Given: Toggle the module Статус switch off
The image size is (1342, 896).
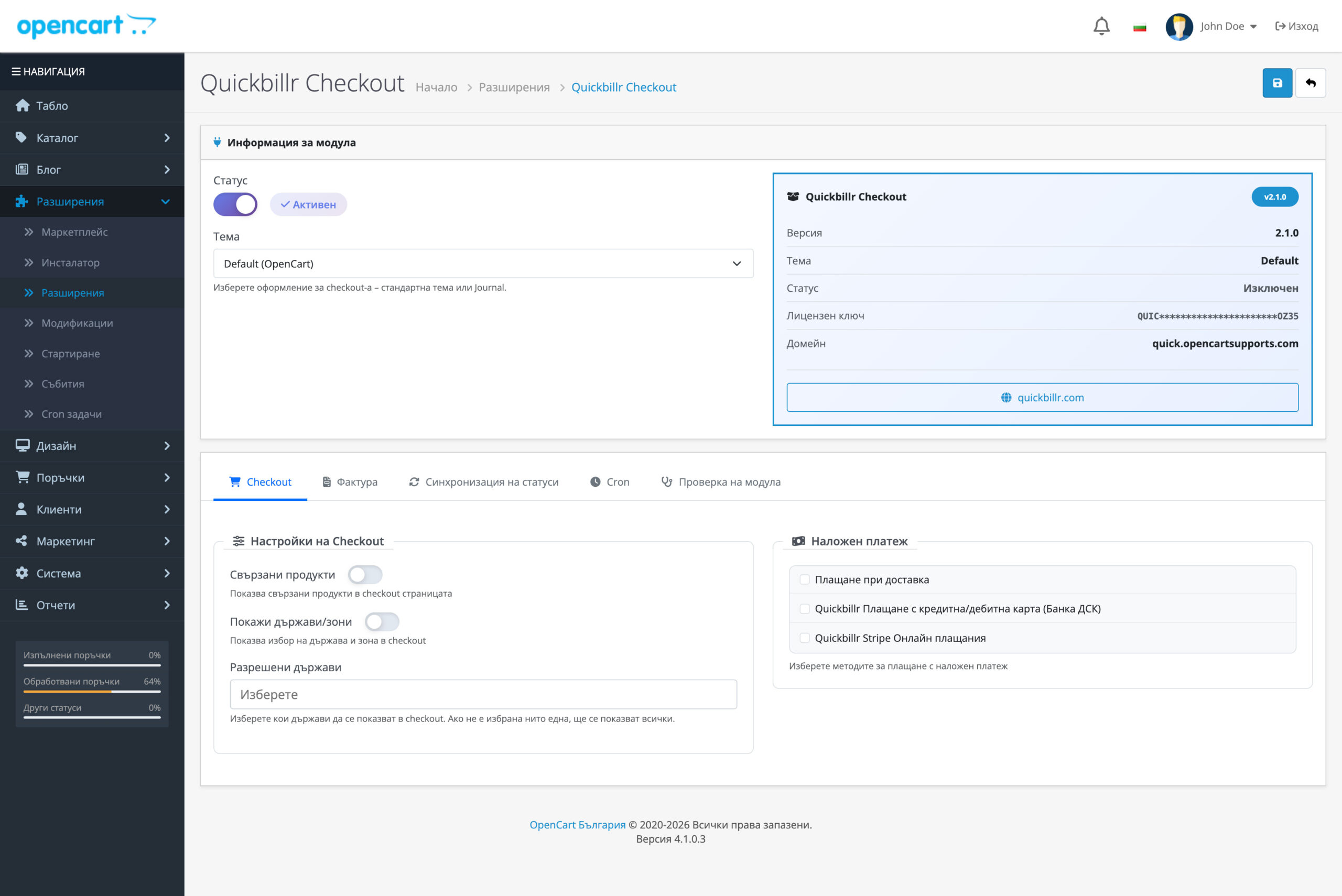Looking at the screenshot, I should coord(235,204).
